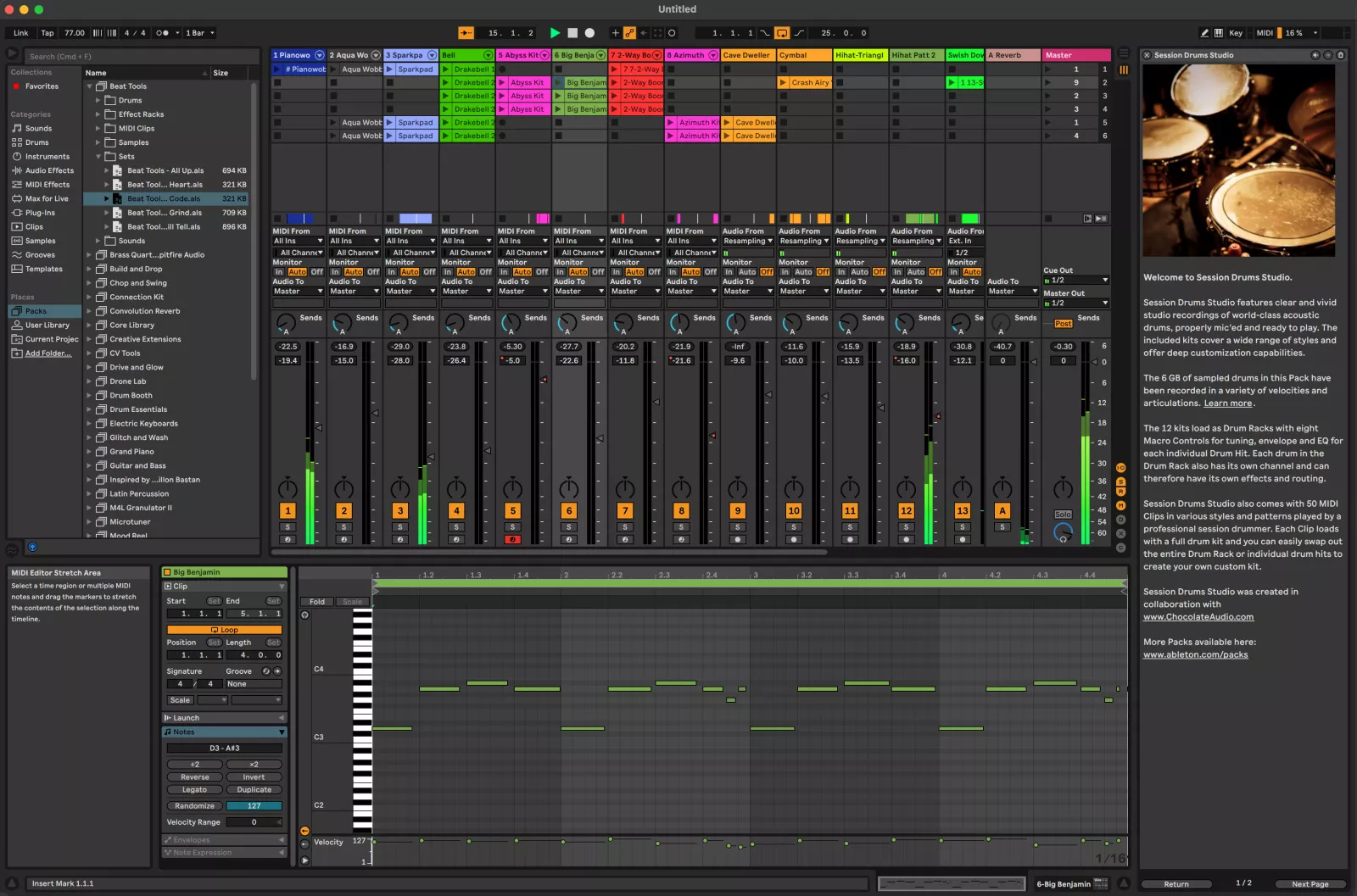Screen dimensions: 1357x896
Task: Click the Learn more link
Action: point(1227,403)
